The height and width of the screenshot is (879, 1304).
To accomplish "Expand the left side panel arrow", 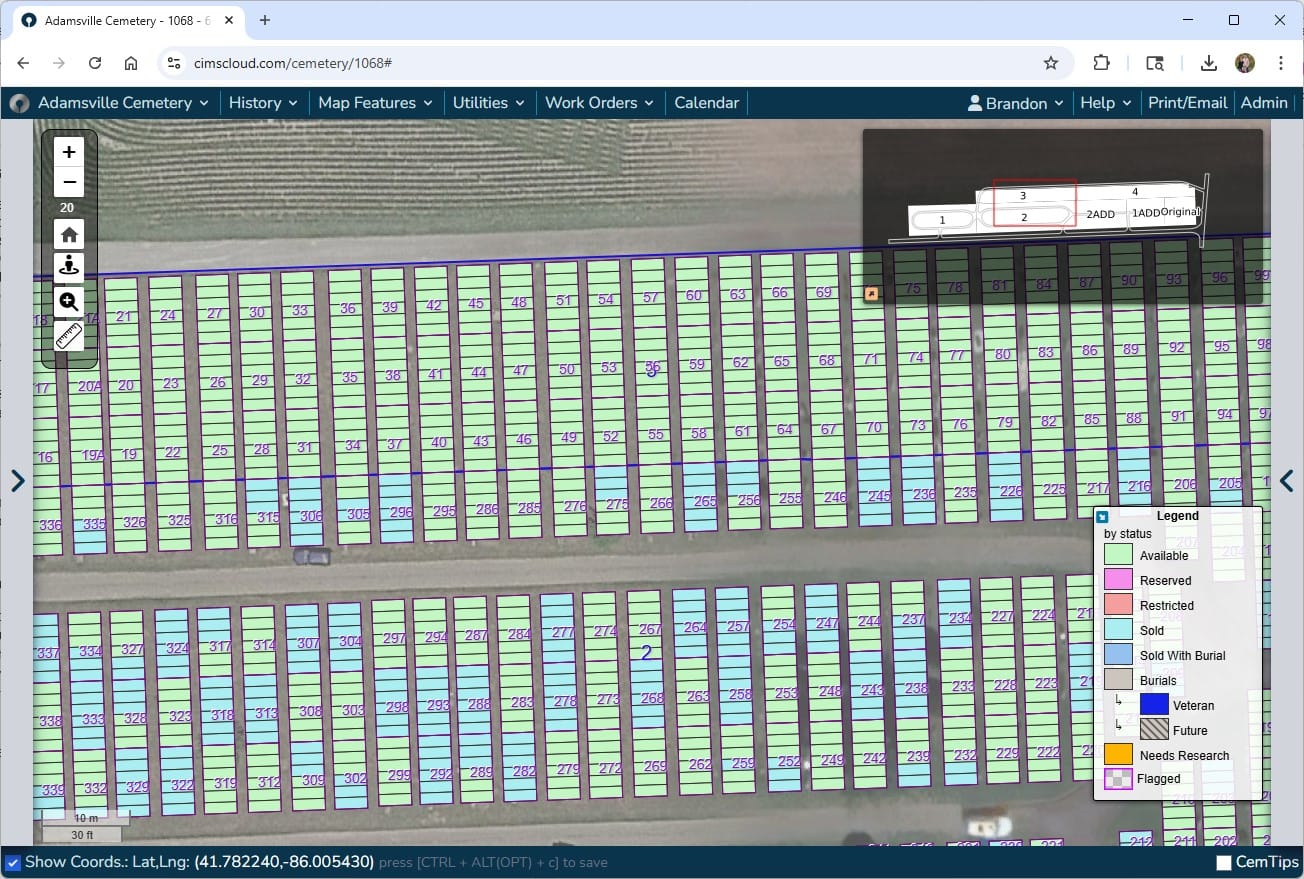I will pos(17,481).
